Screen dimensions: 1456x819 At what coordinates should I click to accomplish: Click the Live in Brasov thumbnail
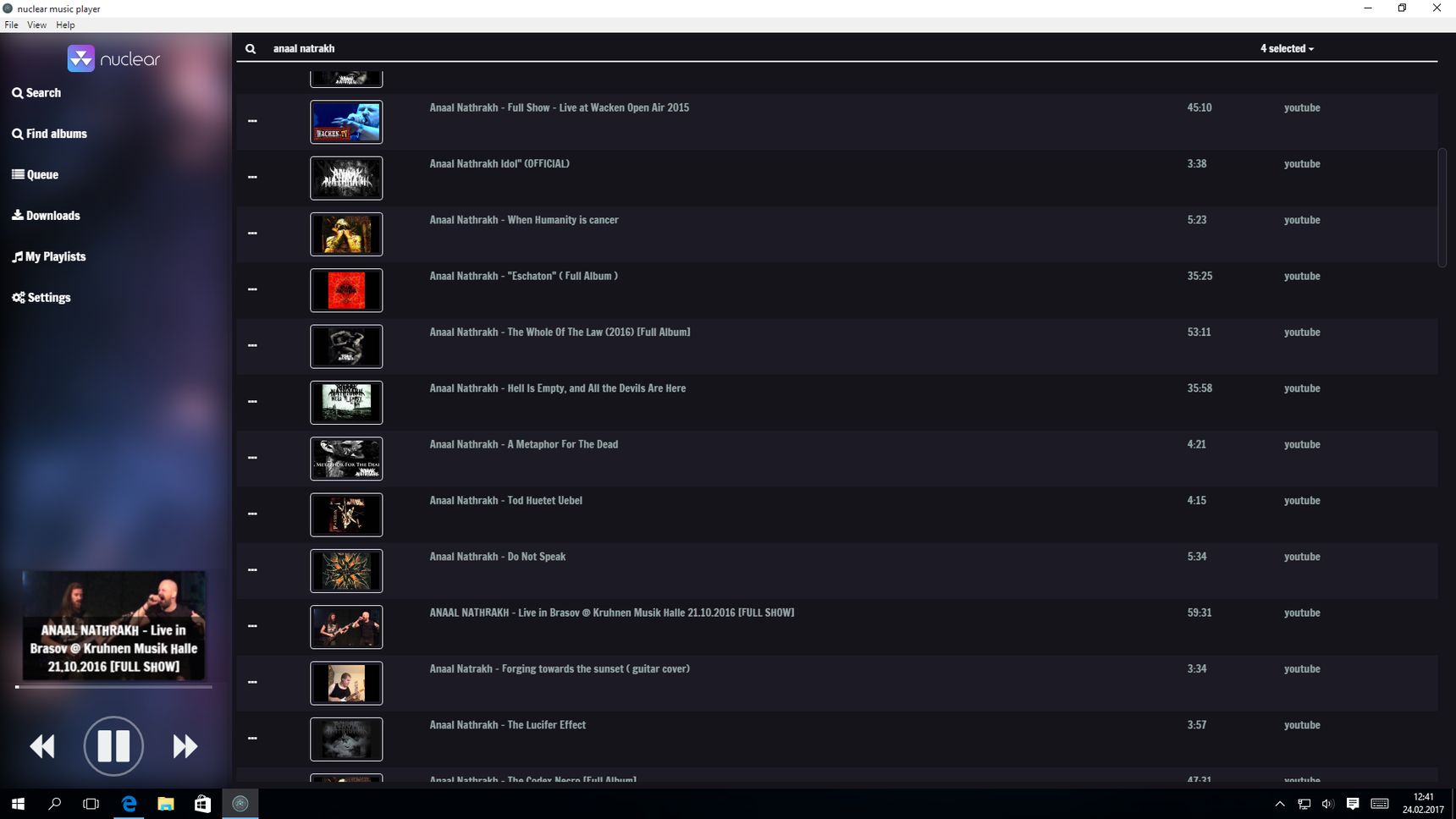pyautogui.click(x=346, y=627)
